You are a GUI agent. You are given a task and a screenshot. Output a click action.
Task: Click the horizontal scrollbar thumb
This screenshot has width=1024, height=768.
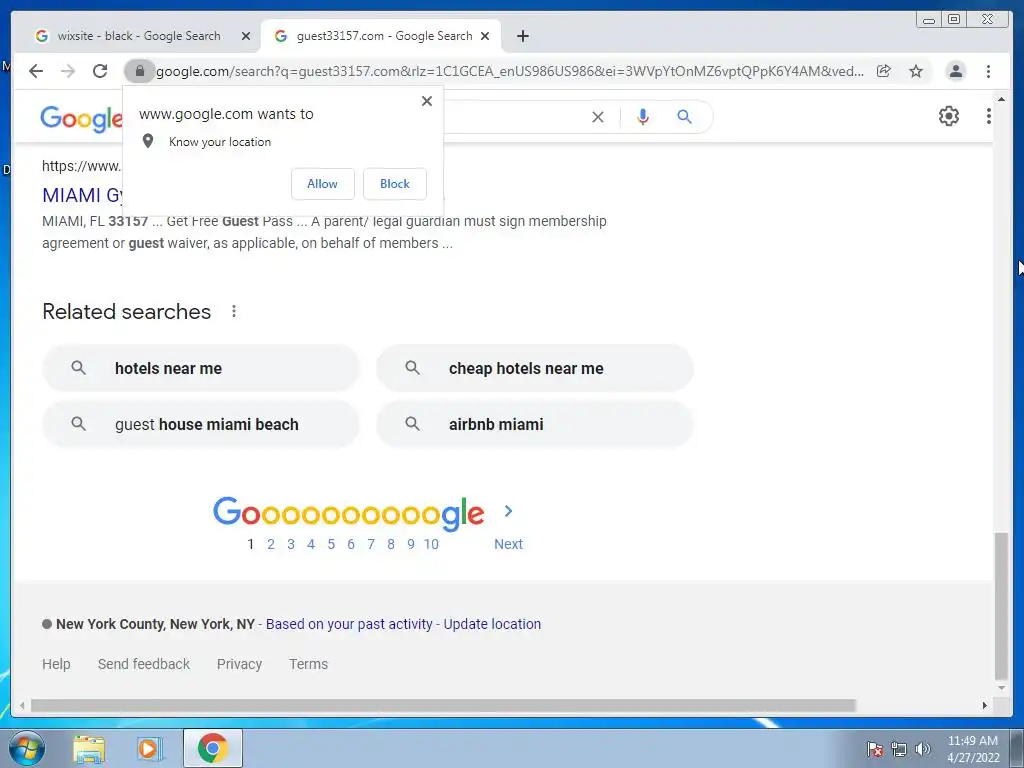pos(443,705)
